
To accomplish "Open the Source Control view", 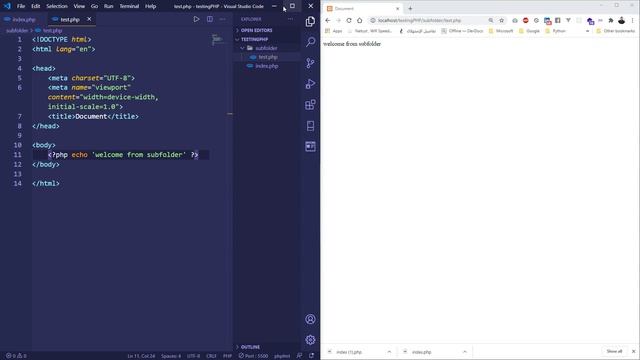I will (310, 63).
